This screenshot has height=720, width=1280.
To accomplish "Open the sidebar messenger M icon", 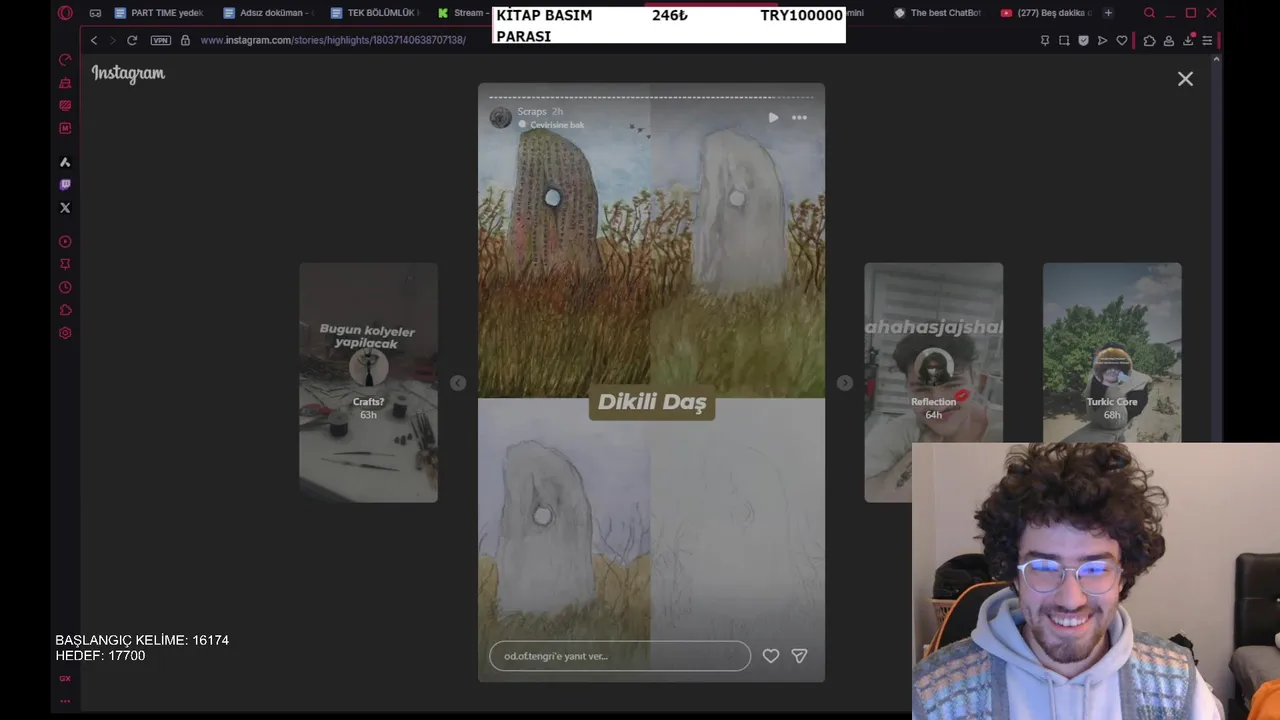I will (65, 128).
